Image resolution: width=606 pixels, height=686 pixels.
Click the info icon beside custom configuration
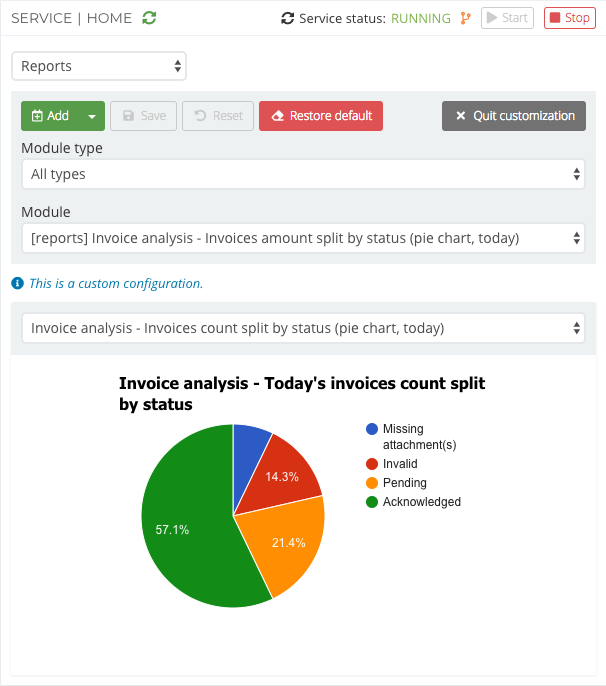[x=17, y=283]
